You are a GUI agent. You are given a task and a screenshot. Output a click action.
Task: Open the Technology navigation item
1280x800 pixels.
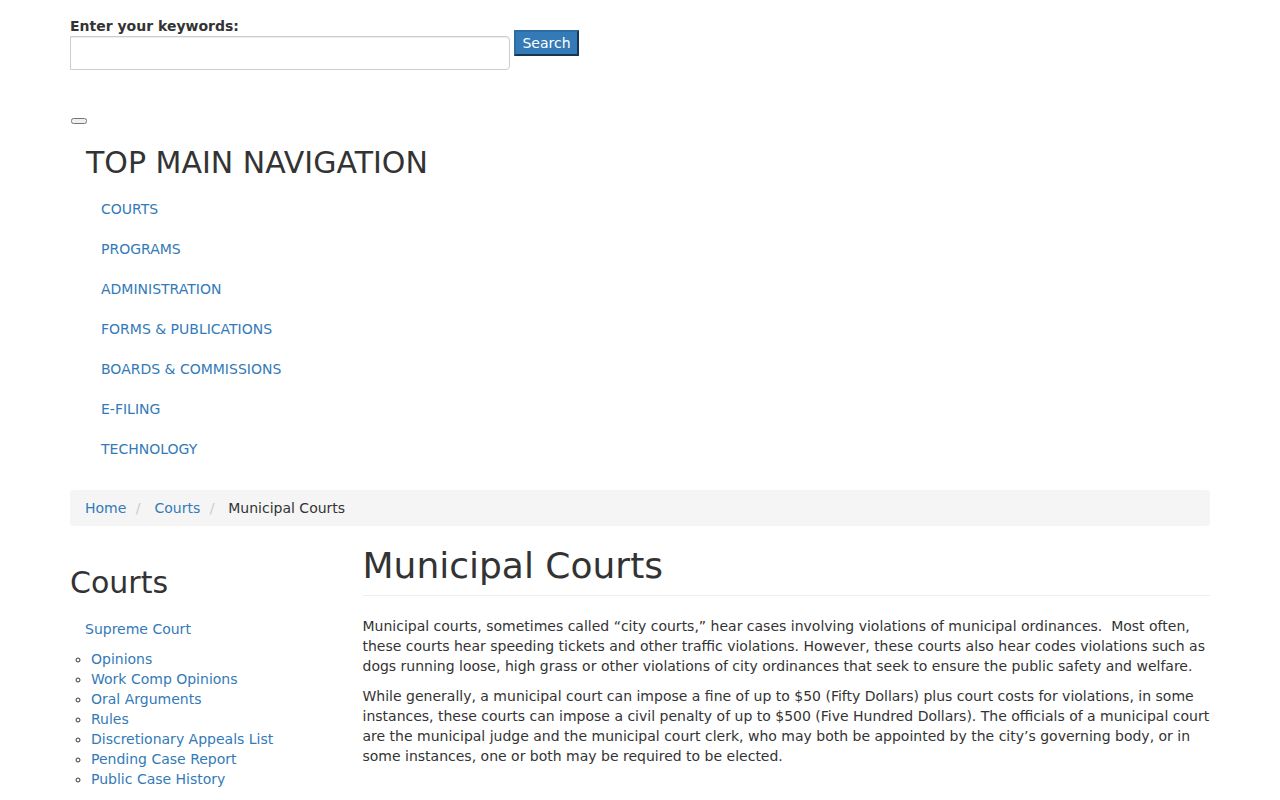(149, 449)
